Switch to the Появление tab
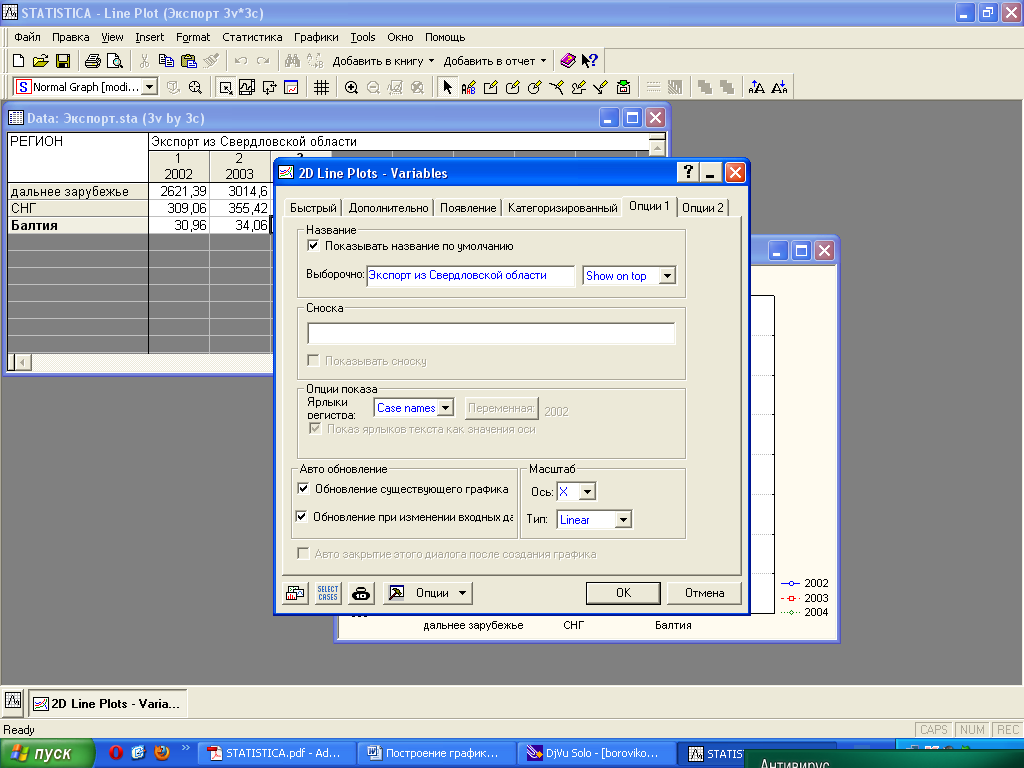The height and width of the screenshot is (768, 1024). click(468, 208)
